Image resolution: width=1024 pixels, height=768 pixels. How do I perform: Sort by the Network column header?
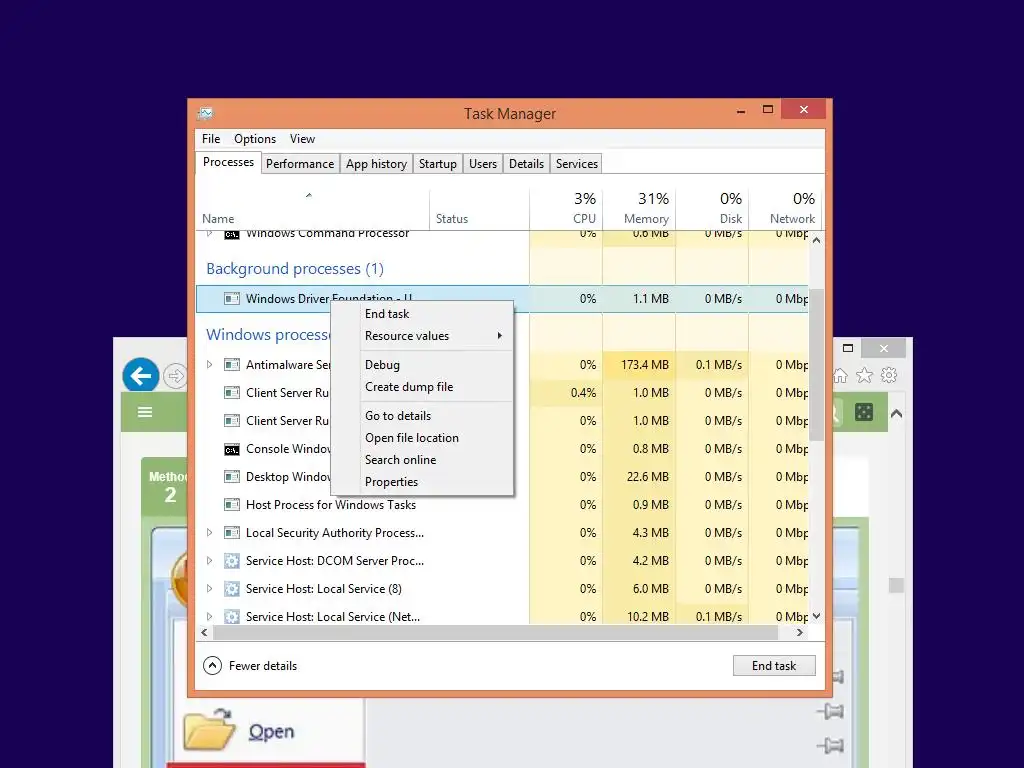[x=785, y=208]
